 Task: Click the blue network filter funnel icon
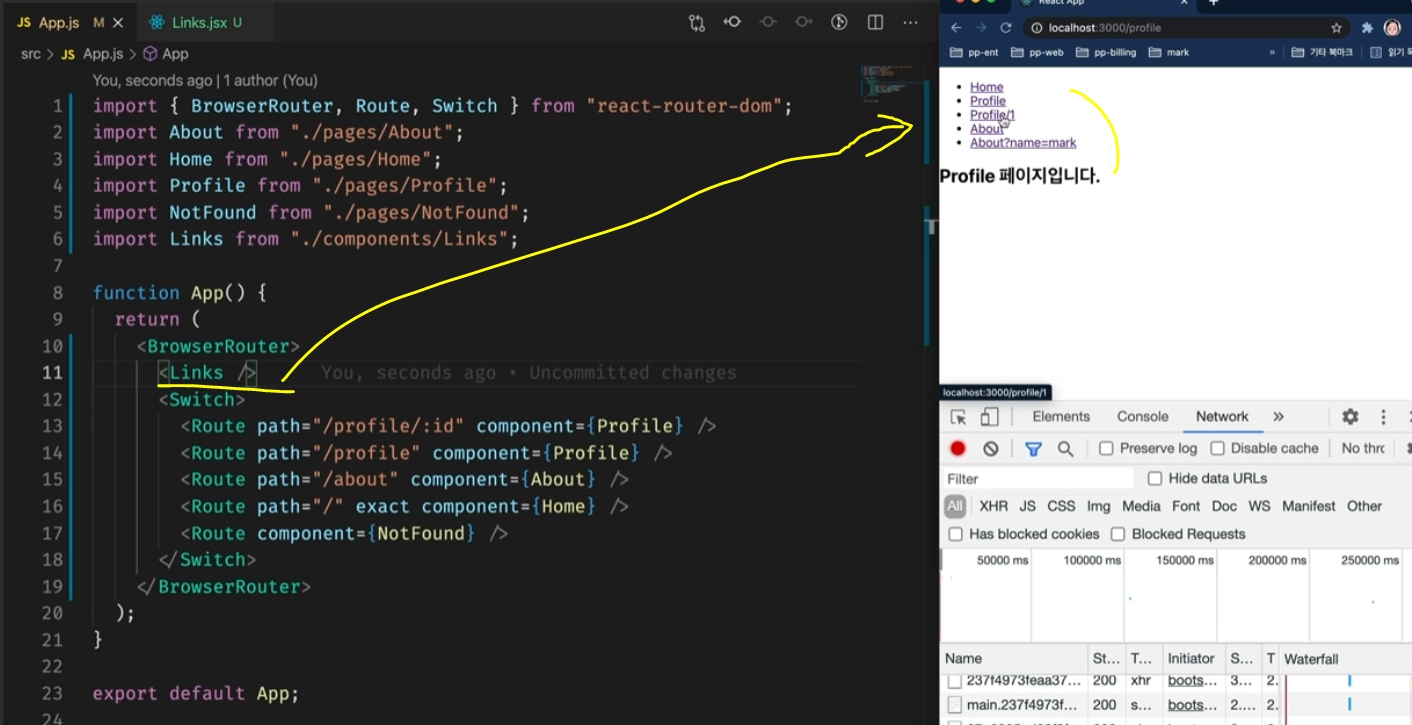tap(1033, 449)
